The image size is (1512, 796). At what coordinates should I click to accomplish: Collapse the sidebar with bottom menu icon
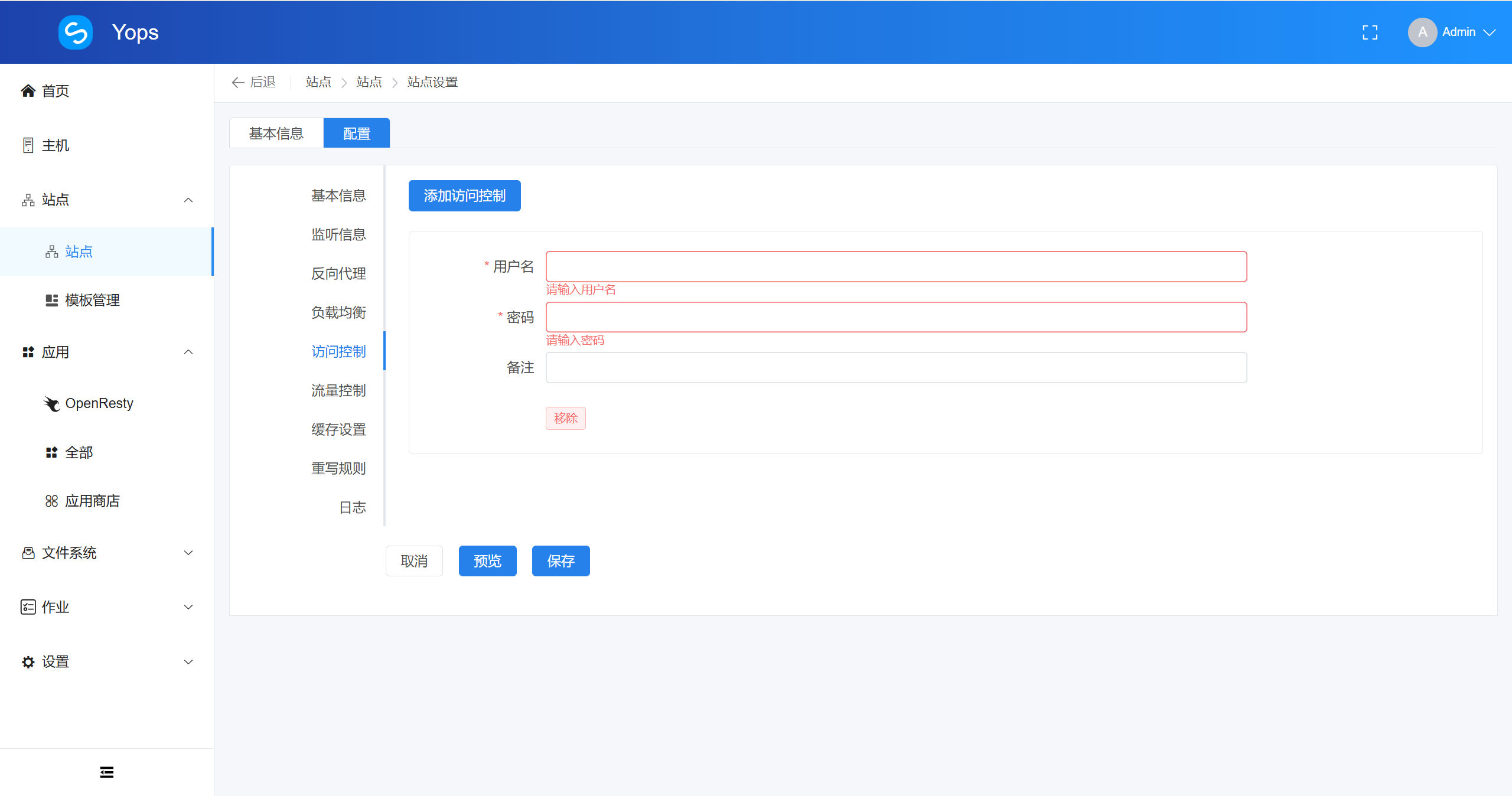107,772
